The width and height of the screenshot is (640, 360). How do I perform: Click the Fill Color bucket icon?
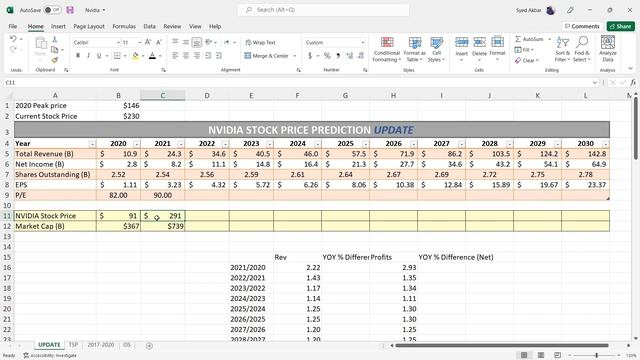[x=135, y=56]
